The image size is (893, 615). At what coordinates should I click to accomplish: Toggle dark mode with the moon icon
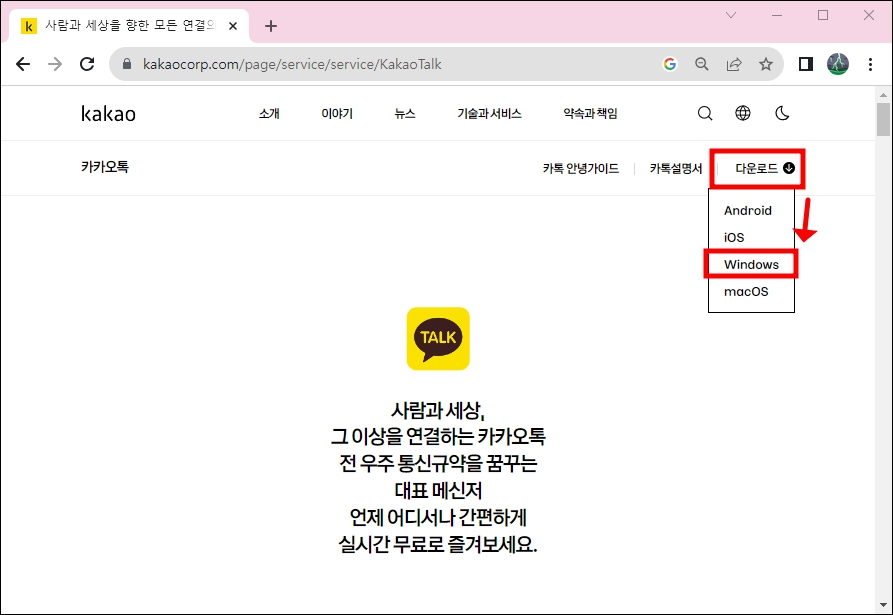pos(782,113)
